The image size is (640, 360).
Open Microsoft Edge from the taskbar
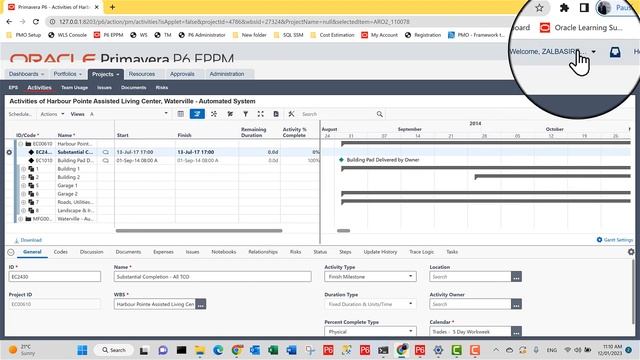coord(218,350)
